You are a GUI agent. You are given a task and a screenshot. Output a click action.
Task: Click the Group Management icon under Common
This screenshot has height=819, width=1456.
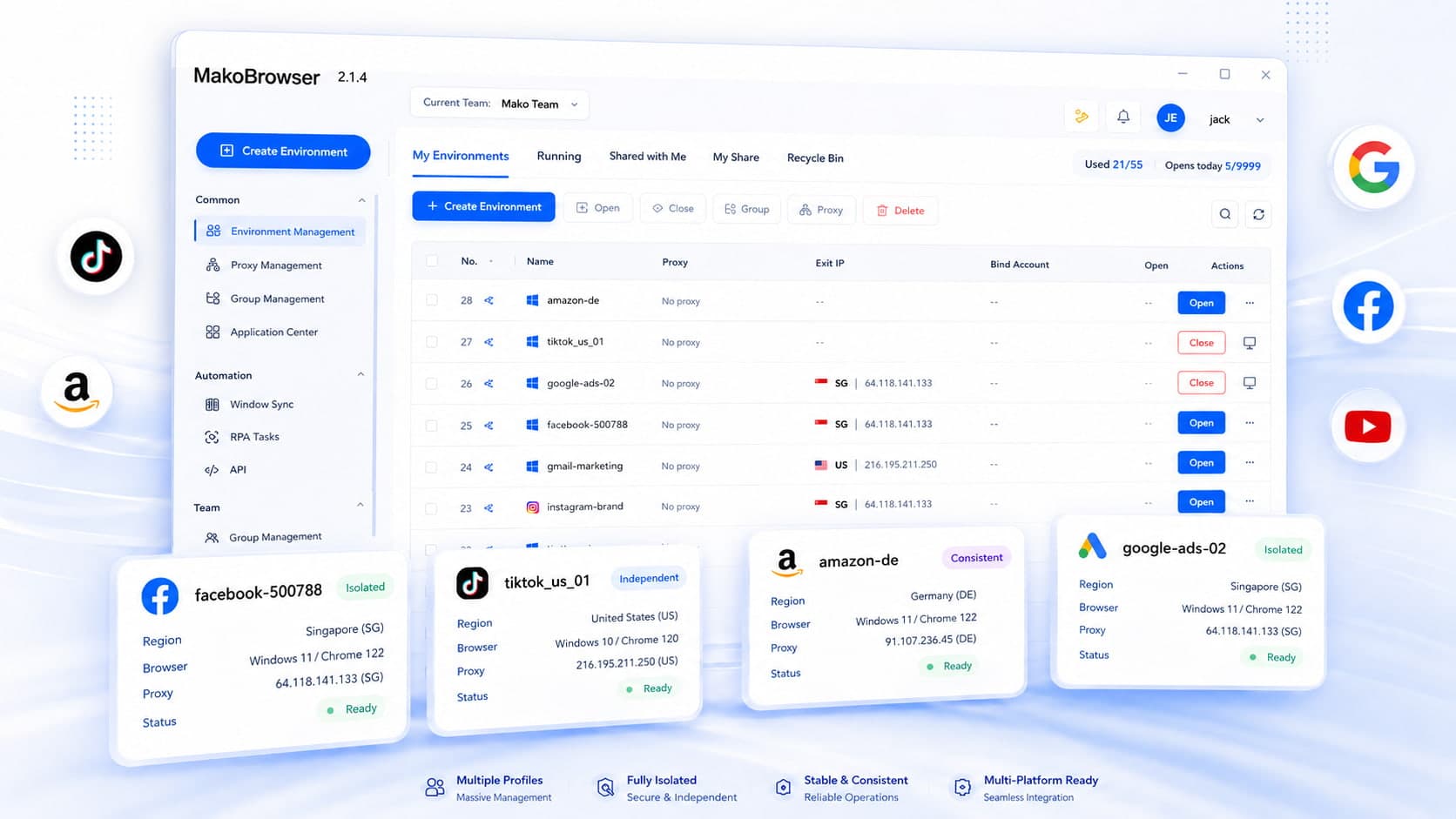click(x=212, y=299)
